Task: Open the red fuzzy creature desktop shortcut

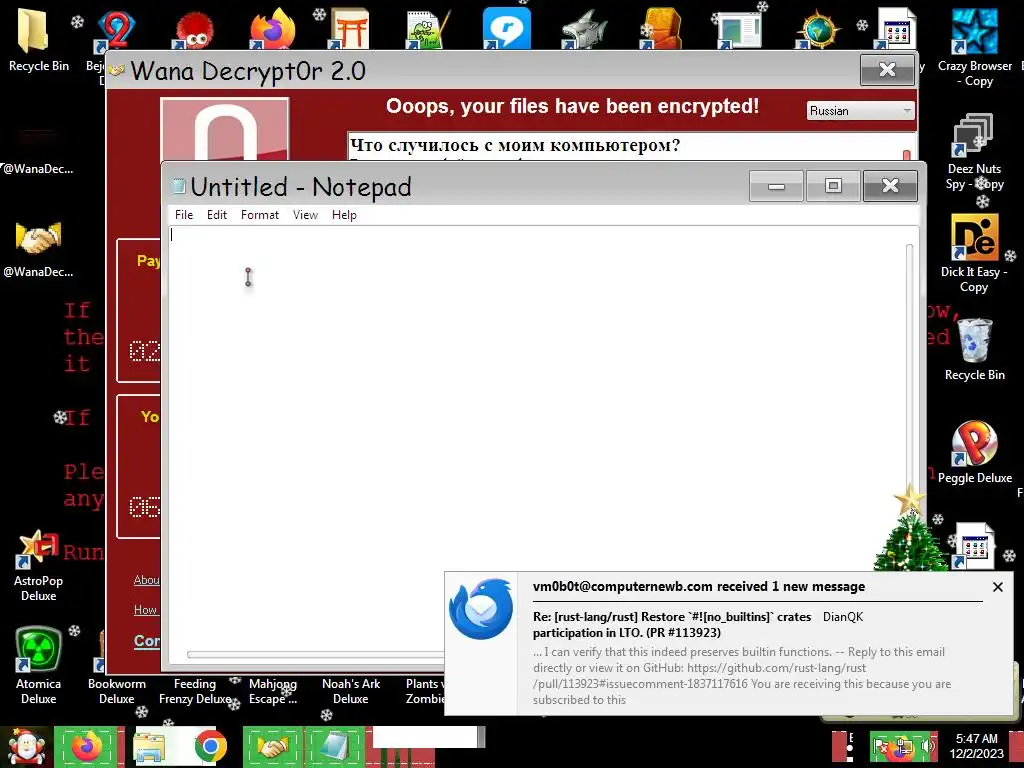Action: point(195,31)
